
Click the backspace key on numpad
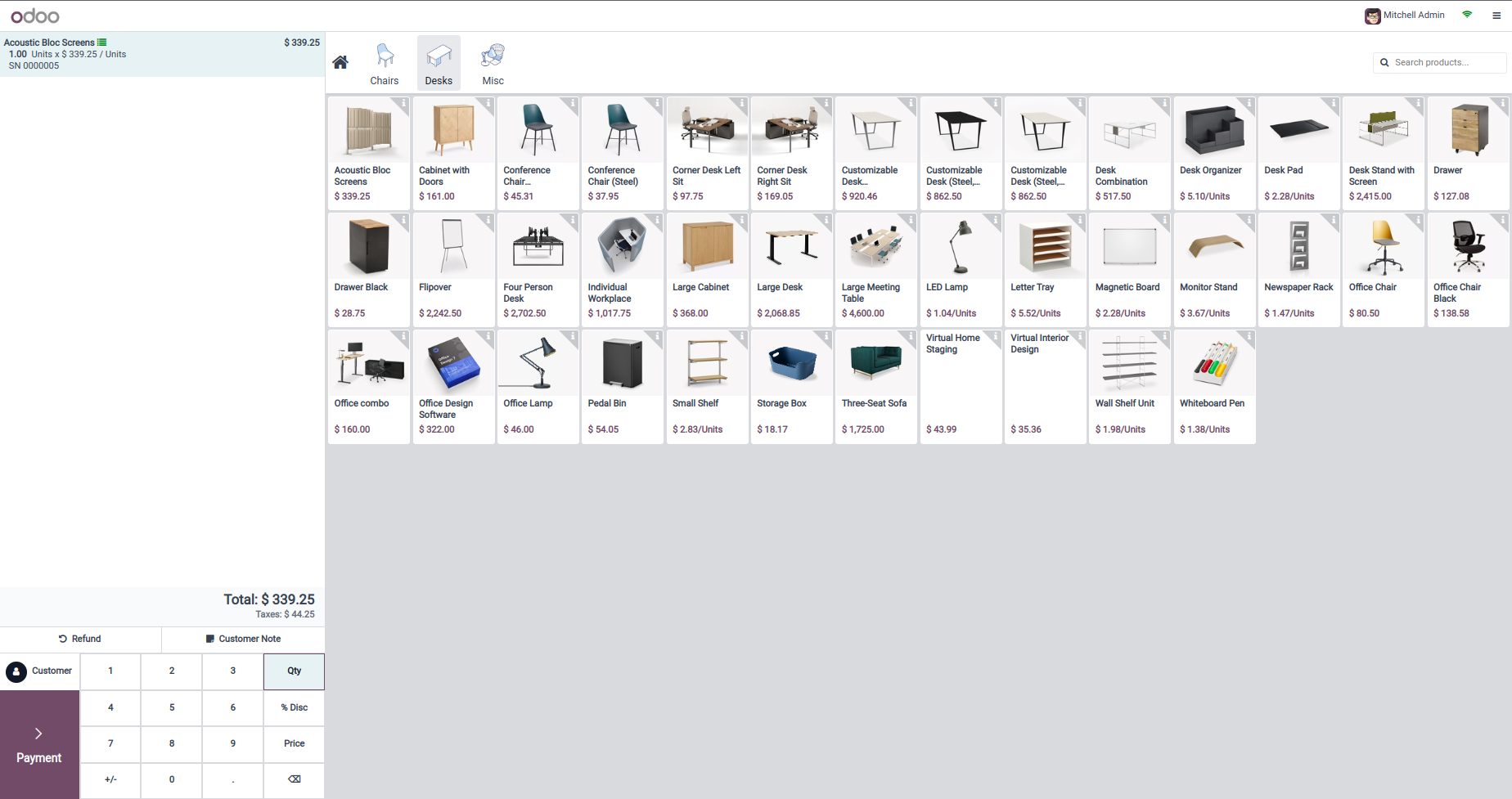295,779
